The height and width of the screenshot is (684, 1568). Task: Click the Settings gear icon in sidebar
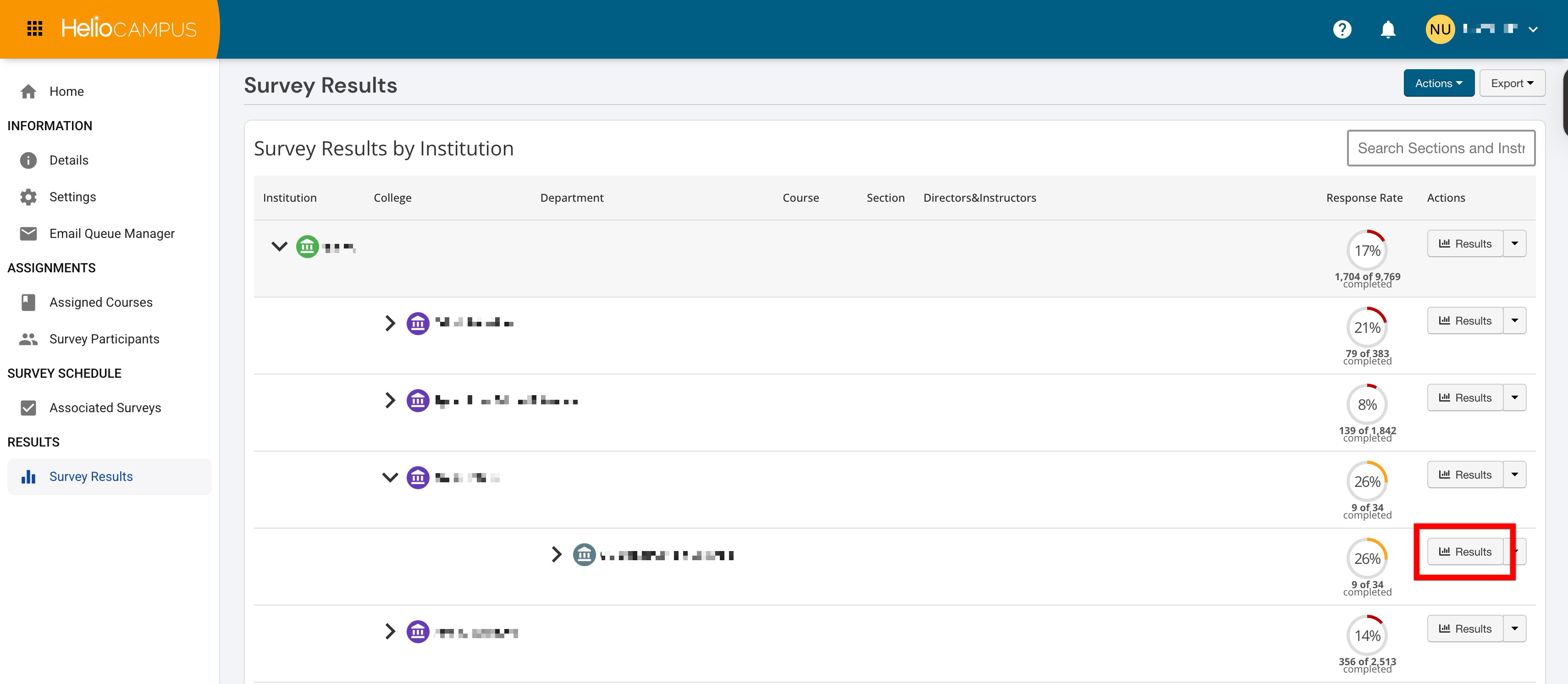tap(28, 197)
